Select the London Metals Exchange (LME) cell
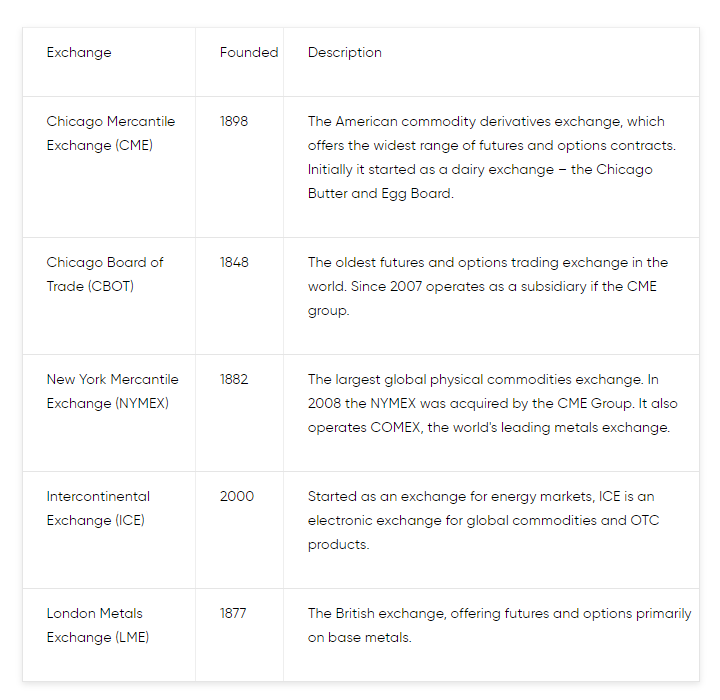This screenshot has width=720, height=700. 97,625
